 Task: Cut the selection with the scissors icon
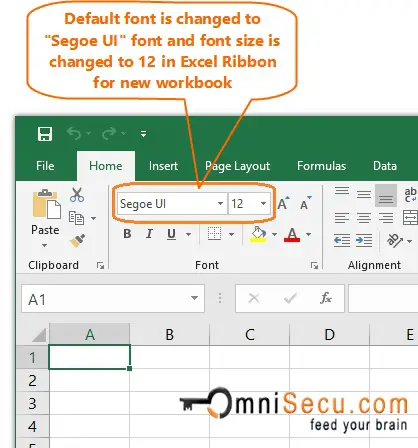[x=77, y=195]
